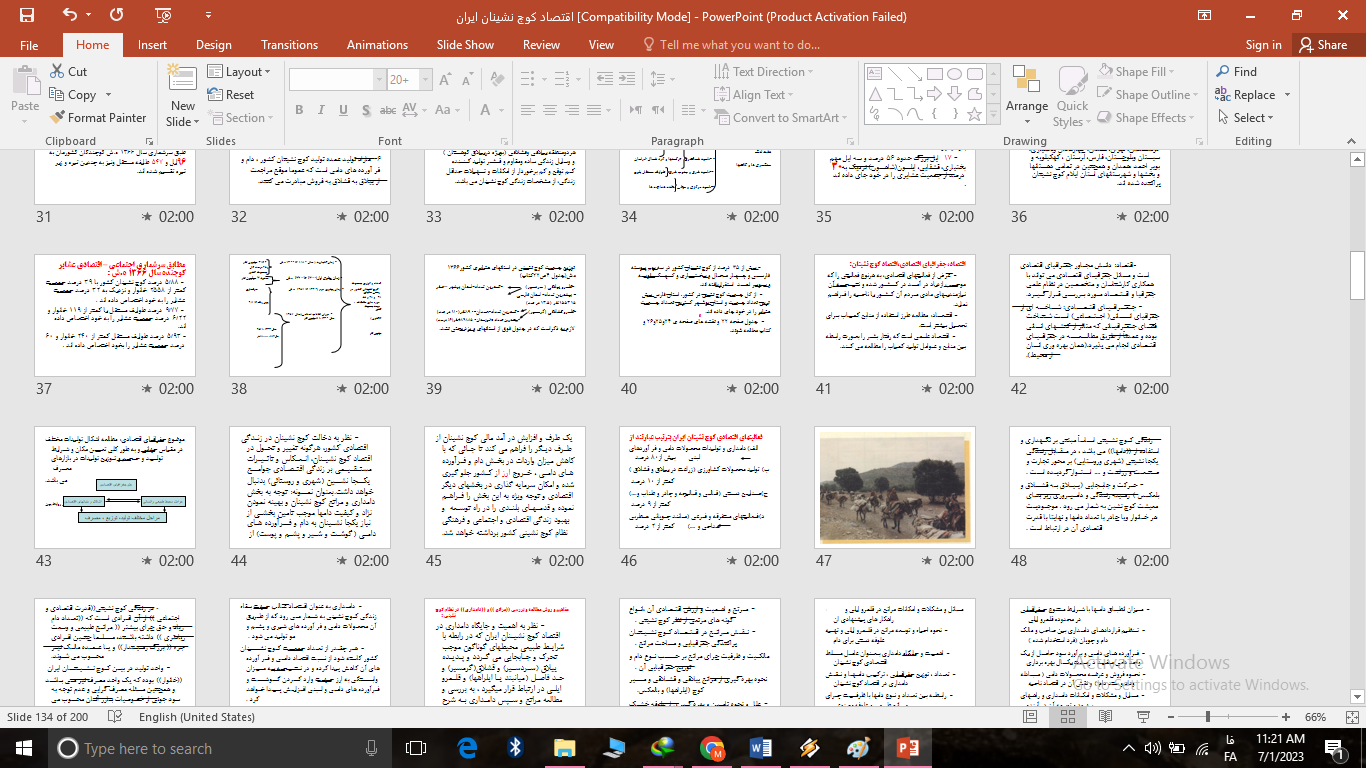Switch to the Insert tab

152,45
